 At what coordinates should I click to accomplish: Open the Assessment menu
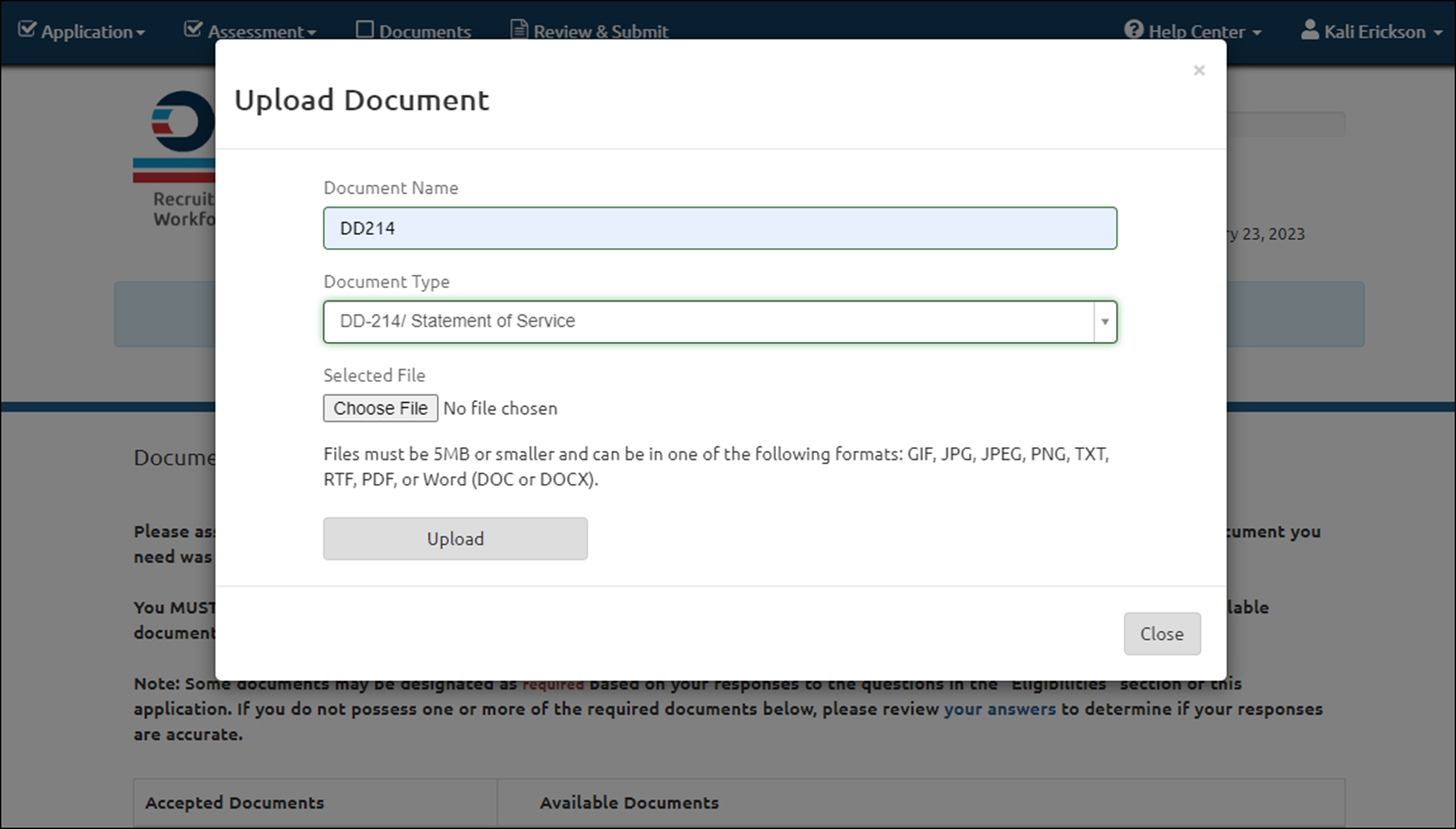[251, 31]
